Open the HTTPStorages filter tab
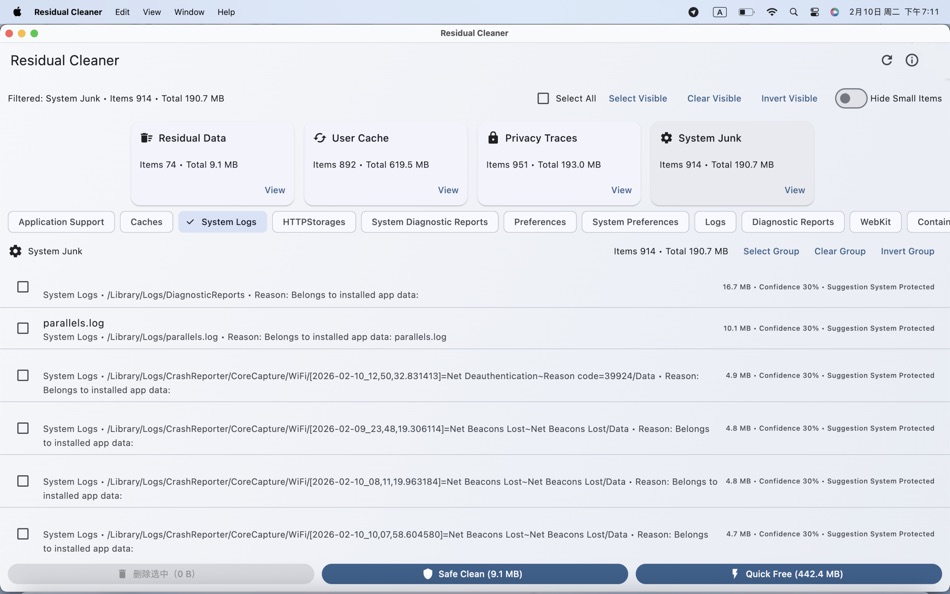The width and height of the screenshot is (950, 594). tap(313, 221)
